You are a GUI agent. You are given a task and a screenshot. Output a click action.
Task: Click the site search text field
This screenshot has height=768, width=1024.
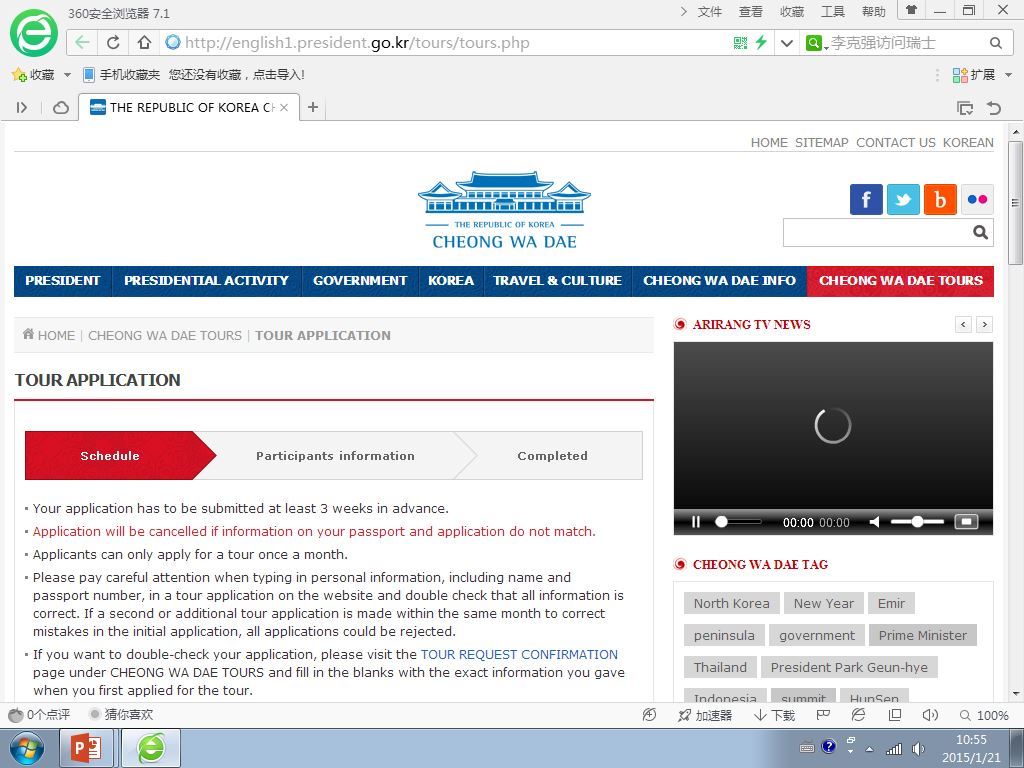[875, 232]
